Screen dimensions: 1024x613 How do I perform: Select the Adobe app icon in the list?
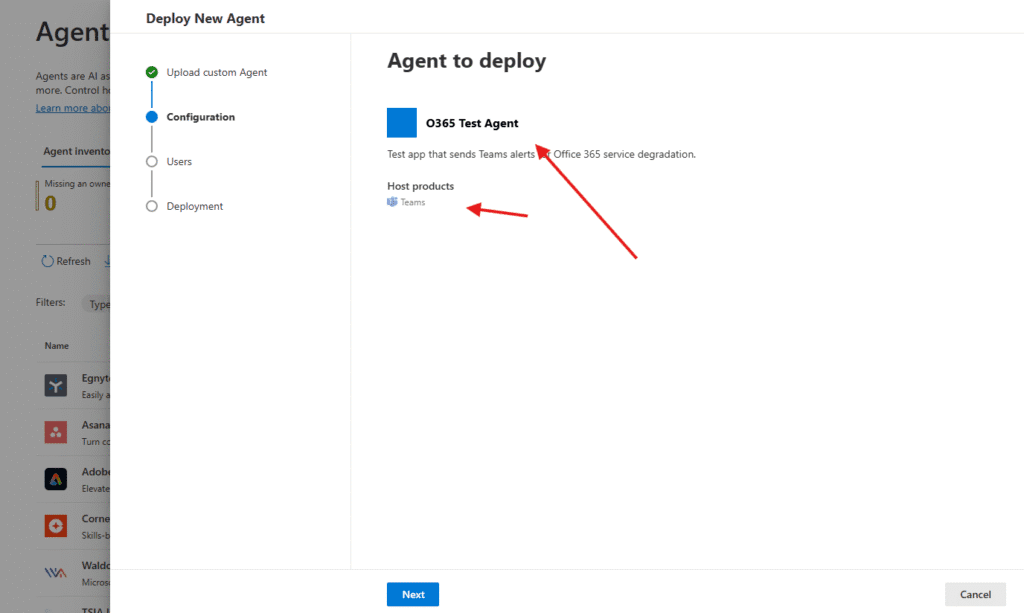[56, 479]
